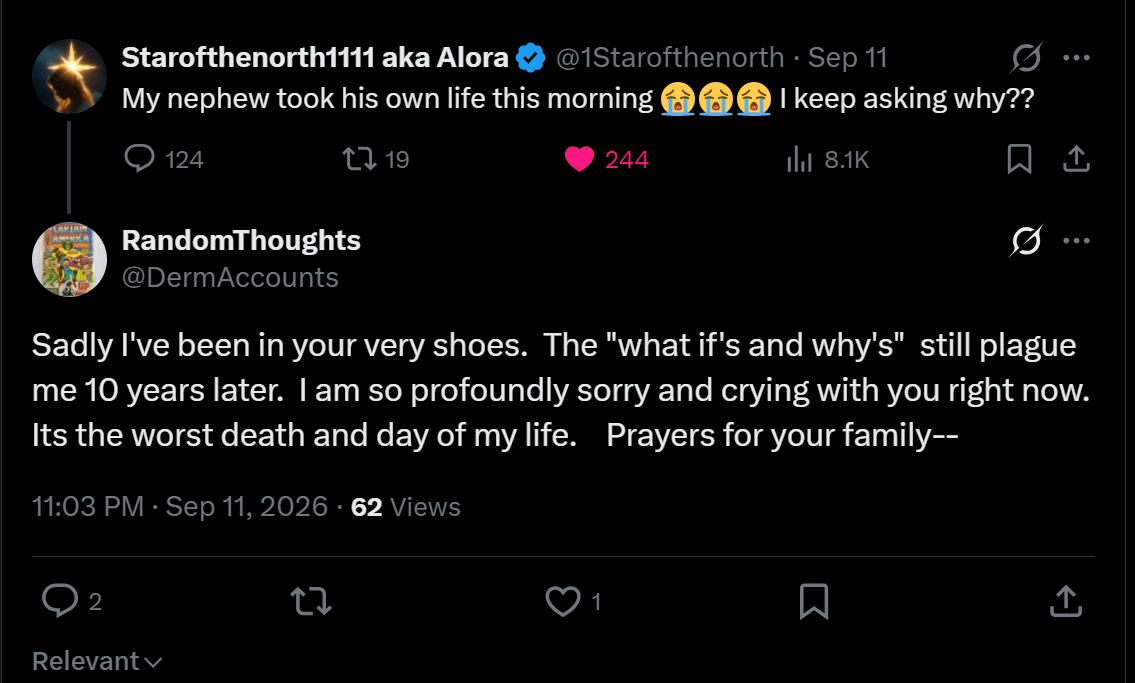Image resolution: width=1135 pixels, height=683 pixels.
Task: Share Alora's post via upload icon
Action: pos(1076,159)
